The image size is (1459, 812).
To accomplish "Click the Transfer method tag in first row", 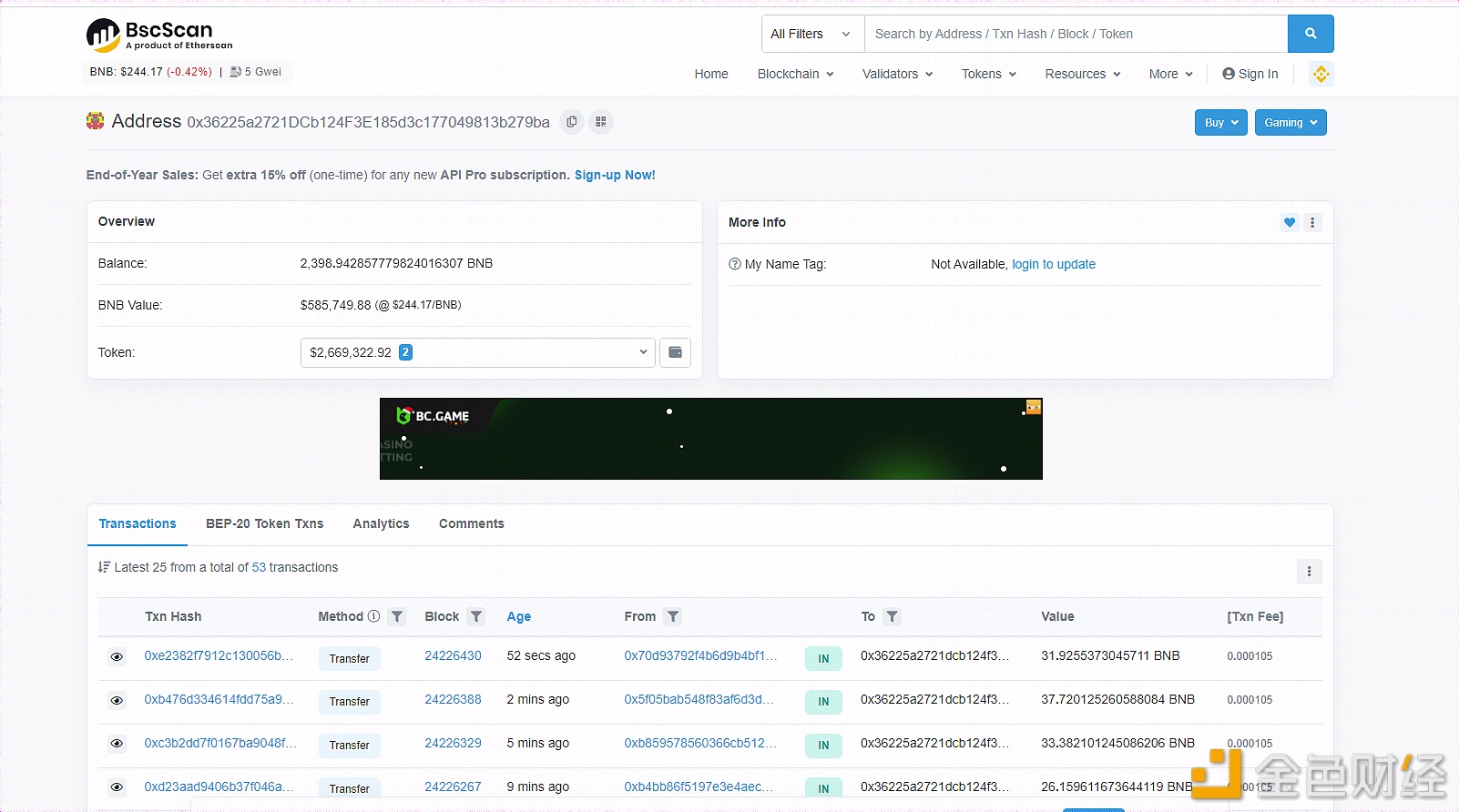I will coord(350,658).
